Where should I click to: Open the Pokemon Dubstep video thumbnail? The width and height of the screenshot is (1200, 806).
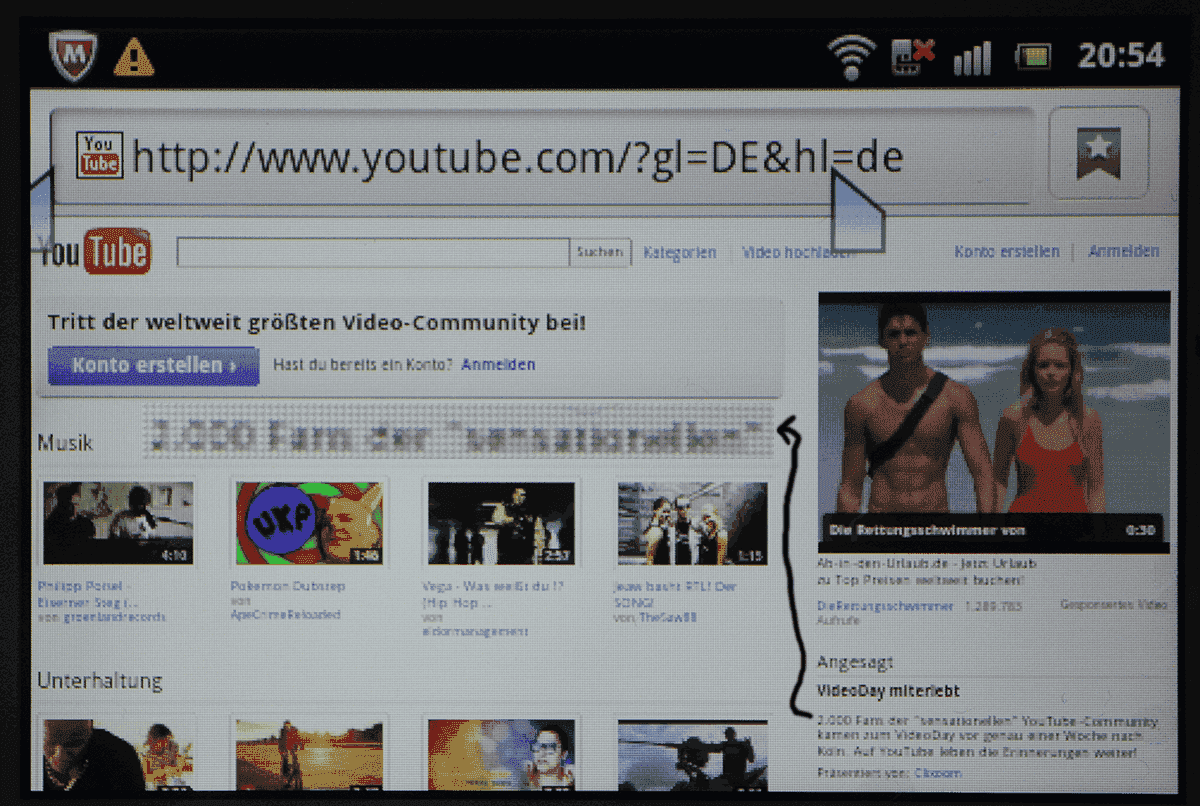point(310,523)
